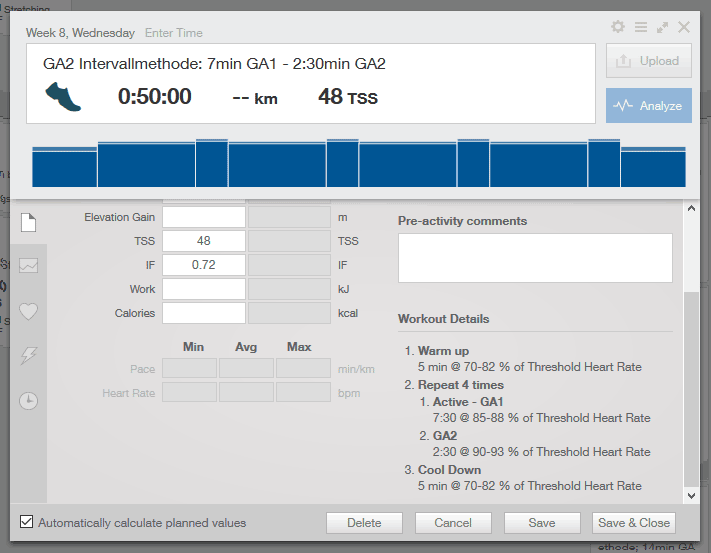This screenshot has height=553, width=711.
Task: Click the workout title text
Action: pos(214,64)
